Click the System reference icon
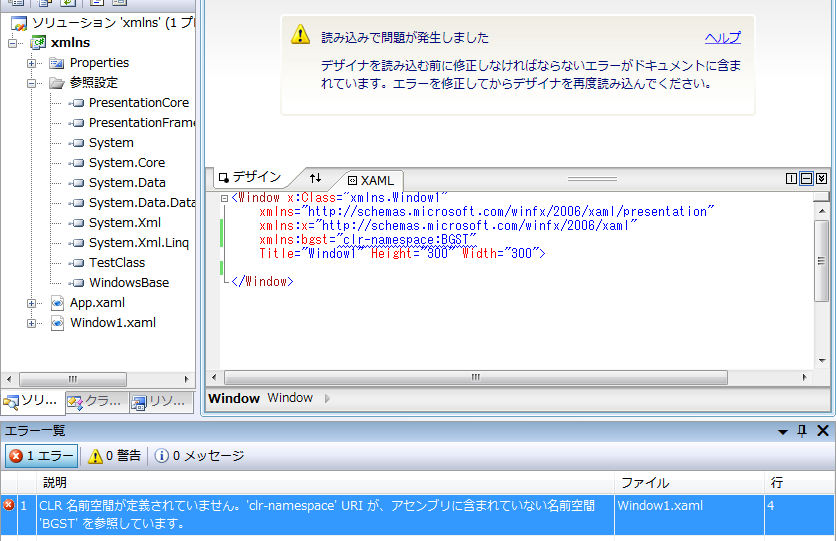The image size is (836, 541). pos(77,143)
